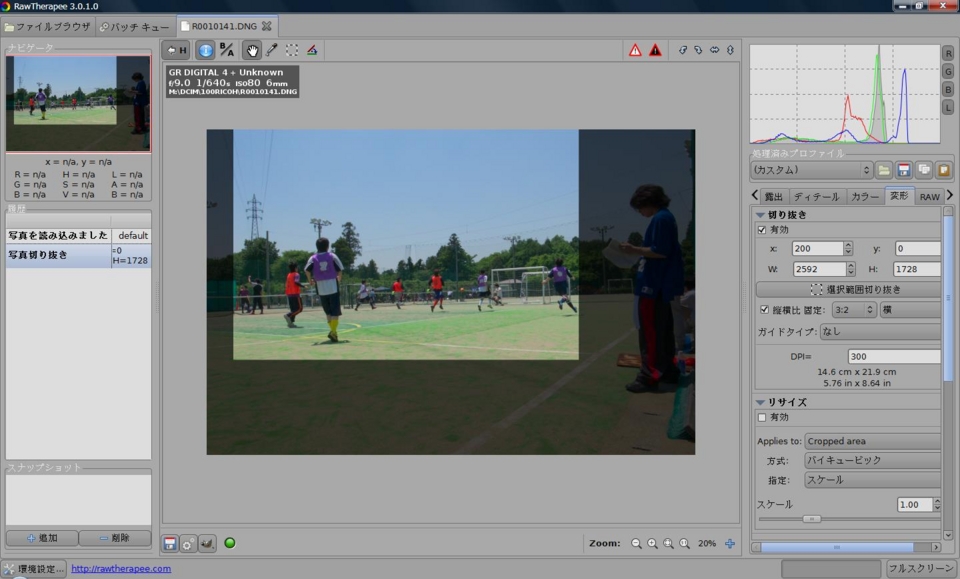This screenshot has width=960, height=579.
Task: Toggle blue histogram channel B
Action: (x=948, y=89)
